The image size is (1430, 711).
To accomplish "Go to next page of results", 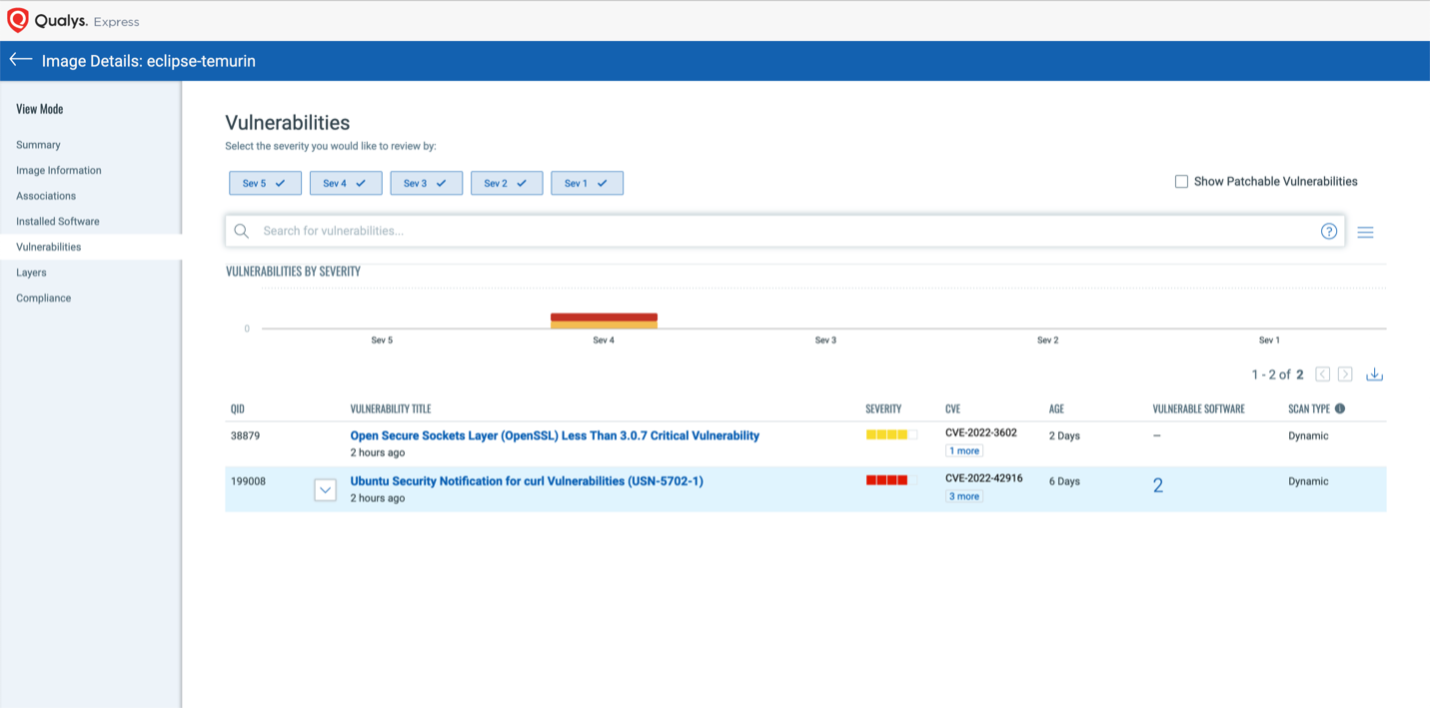I will (1345, 374).
